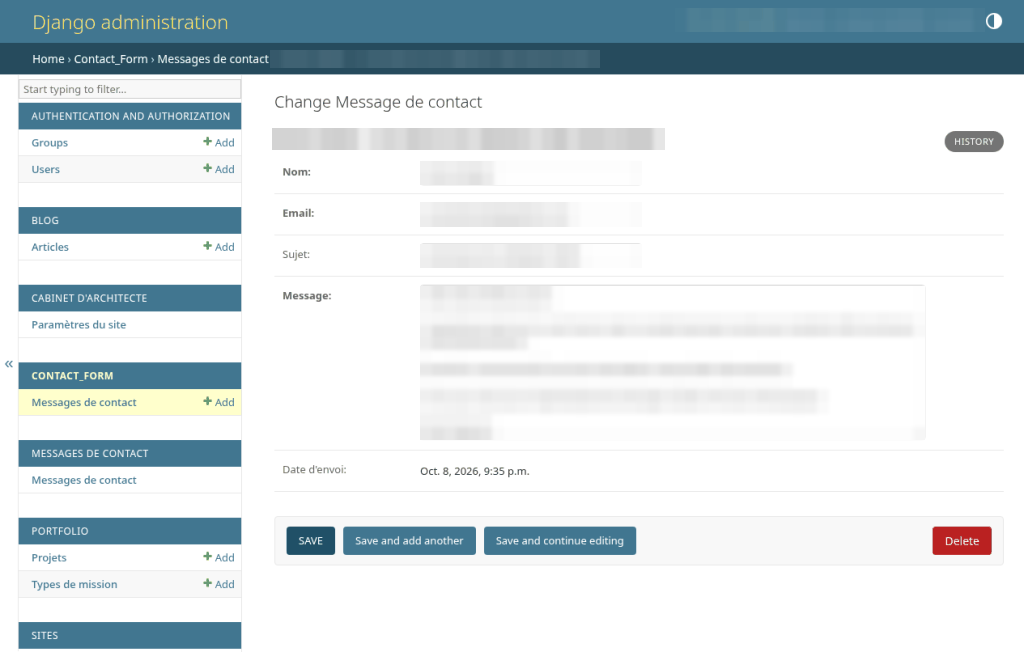The height and width of the screenshot is (652, 1024).
Task: Go to Messages de contact breadcrumb
Action: [x=213, y=59]
